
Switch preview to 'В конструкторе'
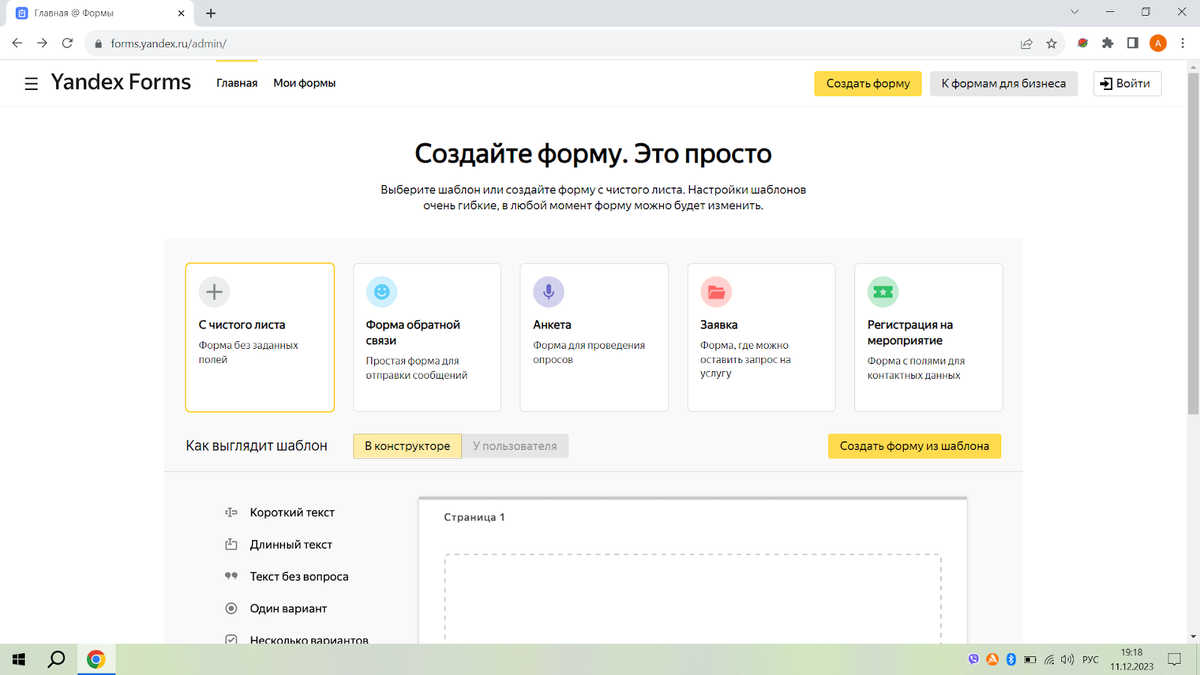407,446
